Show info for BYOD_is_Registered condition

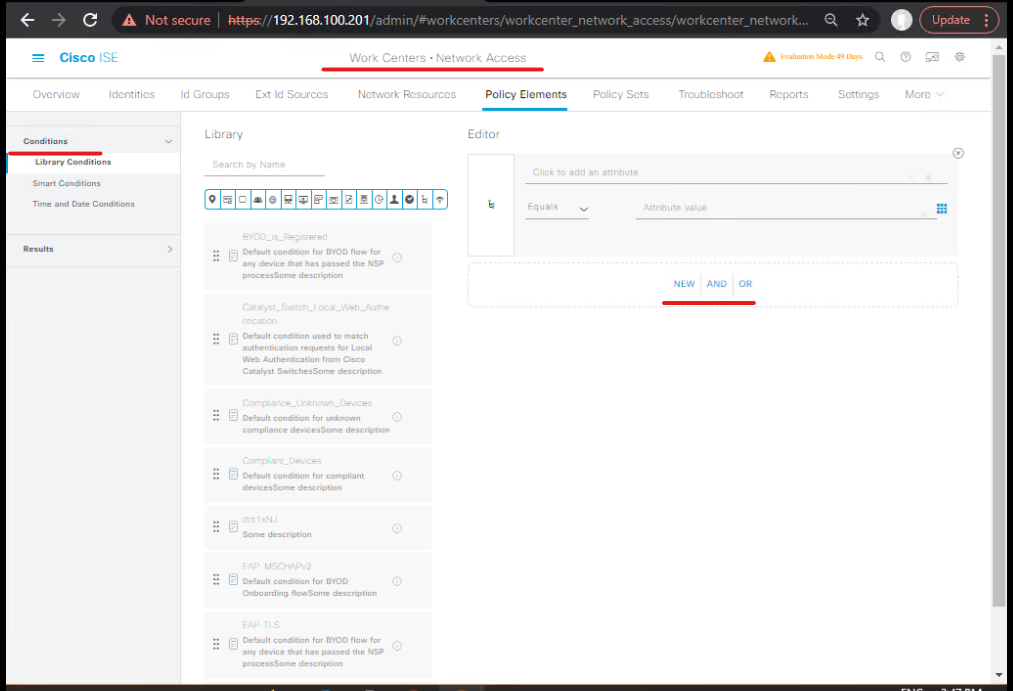[x=397, y=258]
